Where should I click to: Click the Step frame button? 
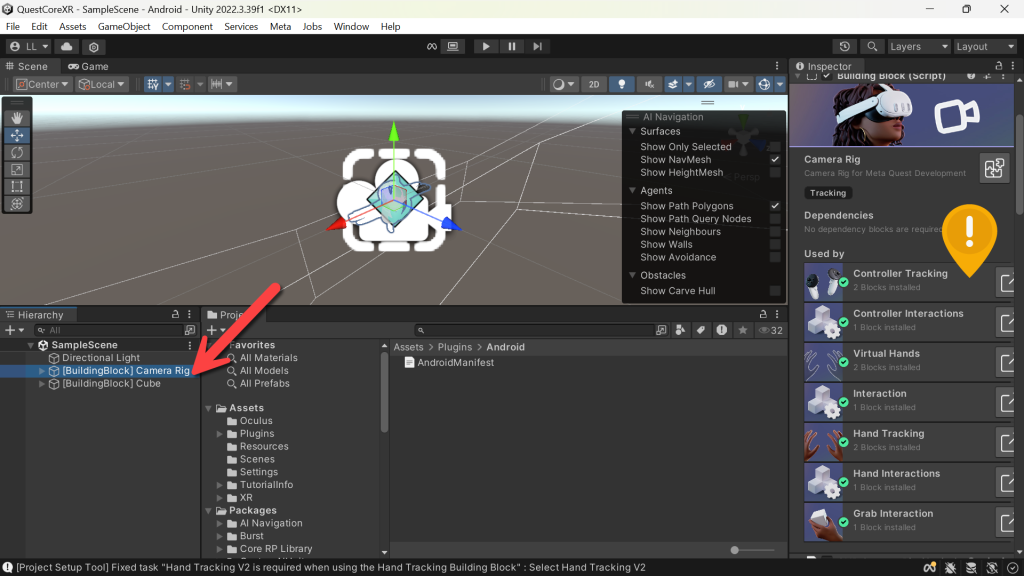coord(537,46)
